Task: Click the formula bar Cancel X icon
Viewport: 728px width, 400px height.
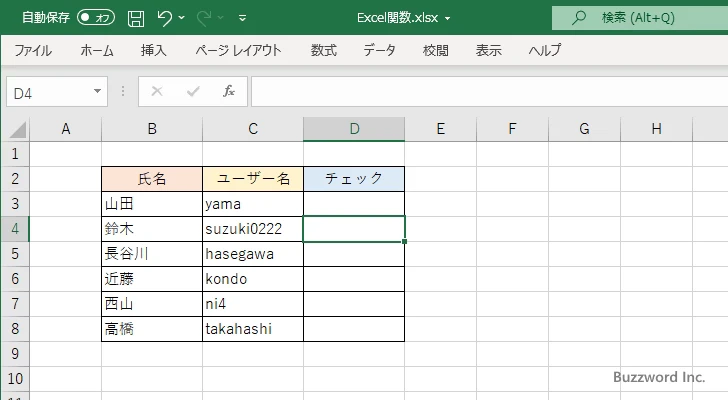Action: tap(157, 91)
